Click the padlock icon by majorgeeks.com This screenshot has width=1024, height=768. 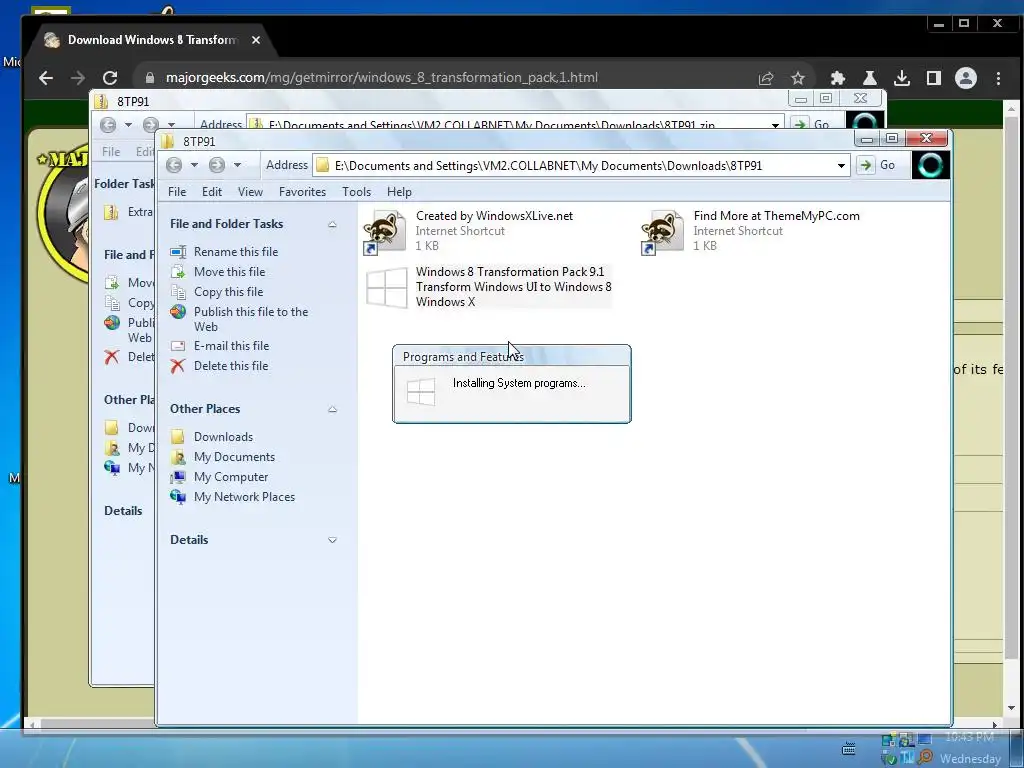[x=150, y=78]
